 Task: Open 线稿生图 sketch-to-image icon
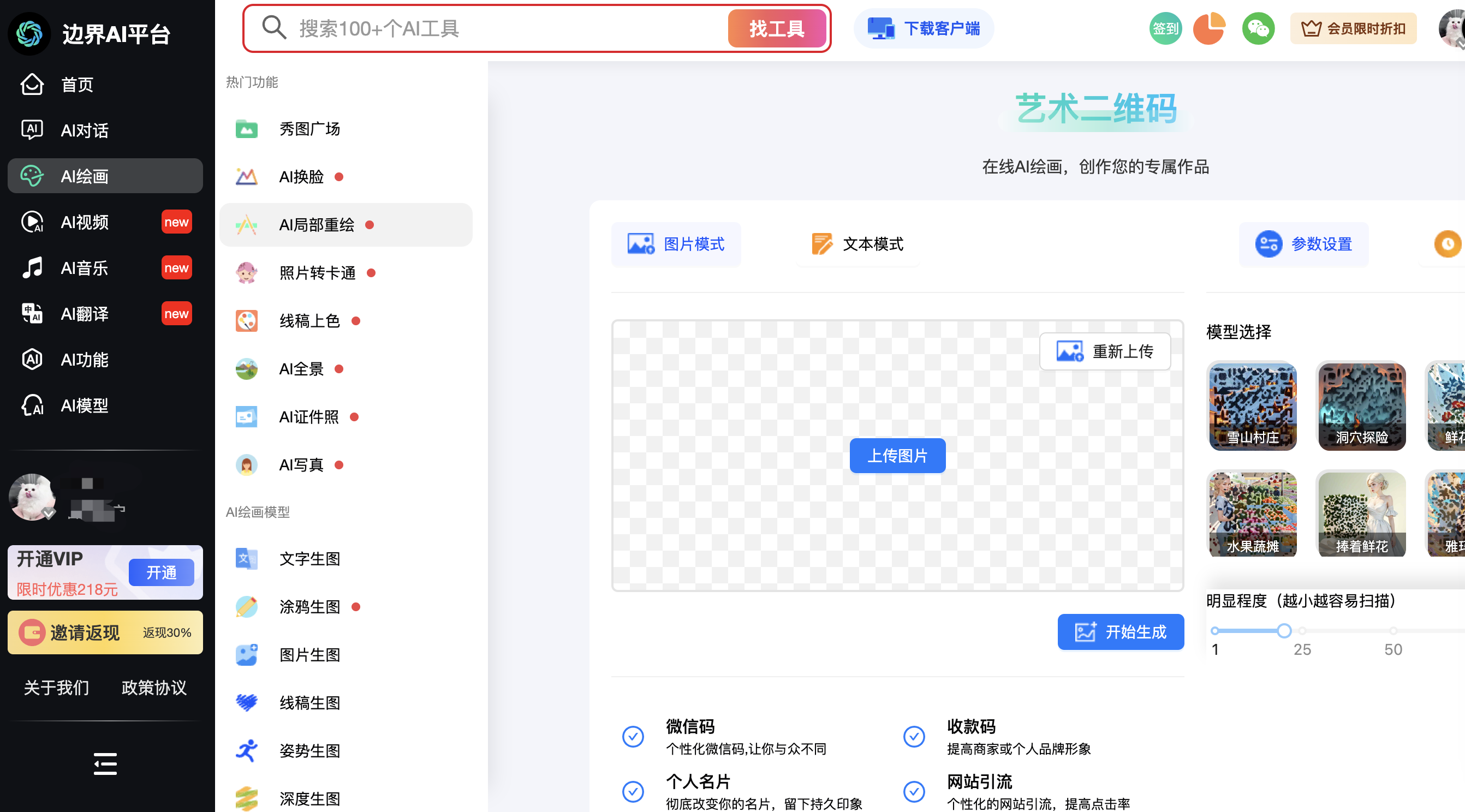point(246,703)
